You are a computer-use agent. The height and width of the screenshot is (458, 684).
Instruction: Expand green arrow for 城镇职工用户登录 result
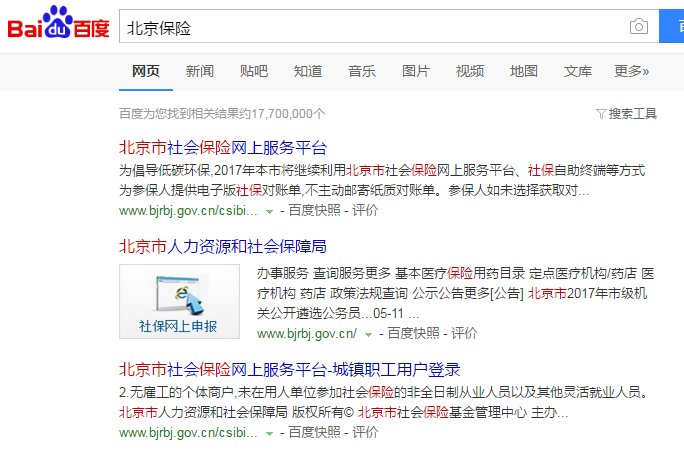pos(270,434)
